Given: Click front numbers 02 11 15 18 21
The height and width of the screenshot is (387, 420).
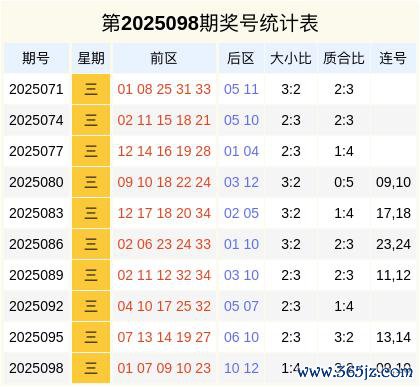Looking at the screenshot, I should point(164,120).
